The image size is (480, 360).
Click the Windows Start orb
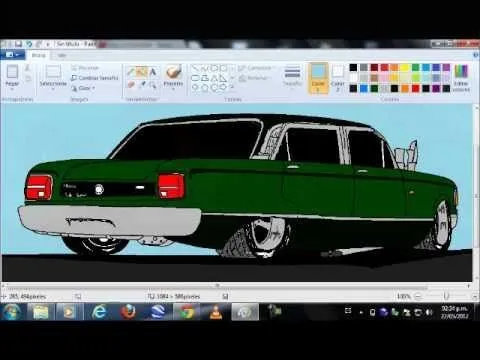[12, 312]
